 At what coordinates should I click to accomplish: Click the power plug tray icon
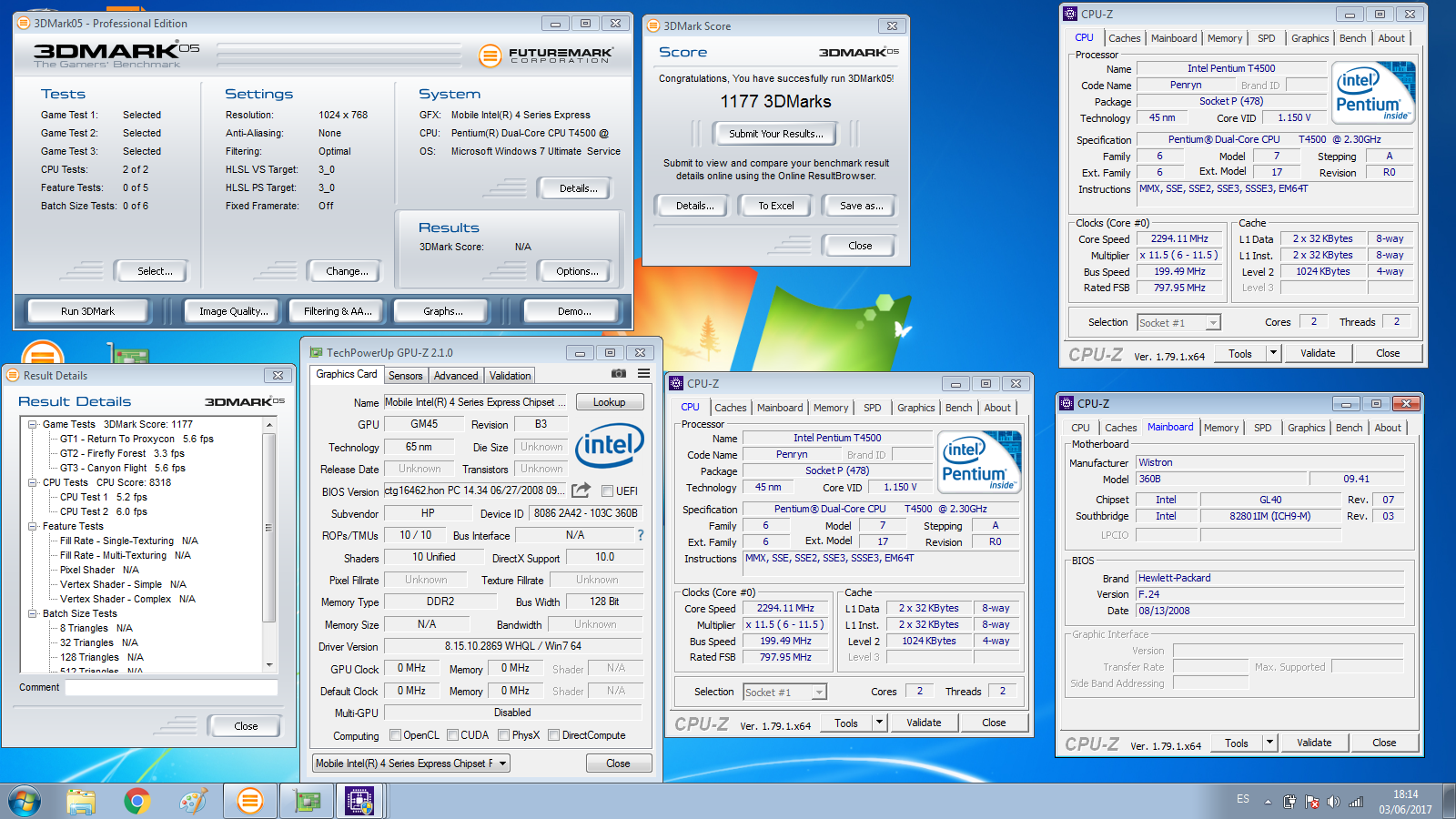pos(1289,802)
